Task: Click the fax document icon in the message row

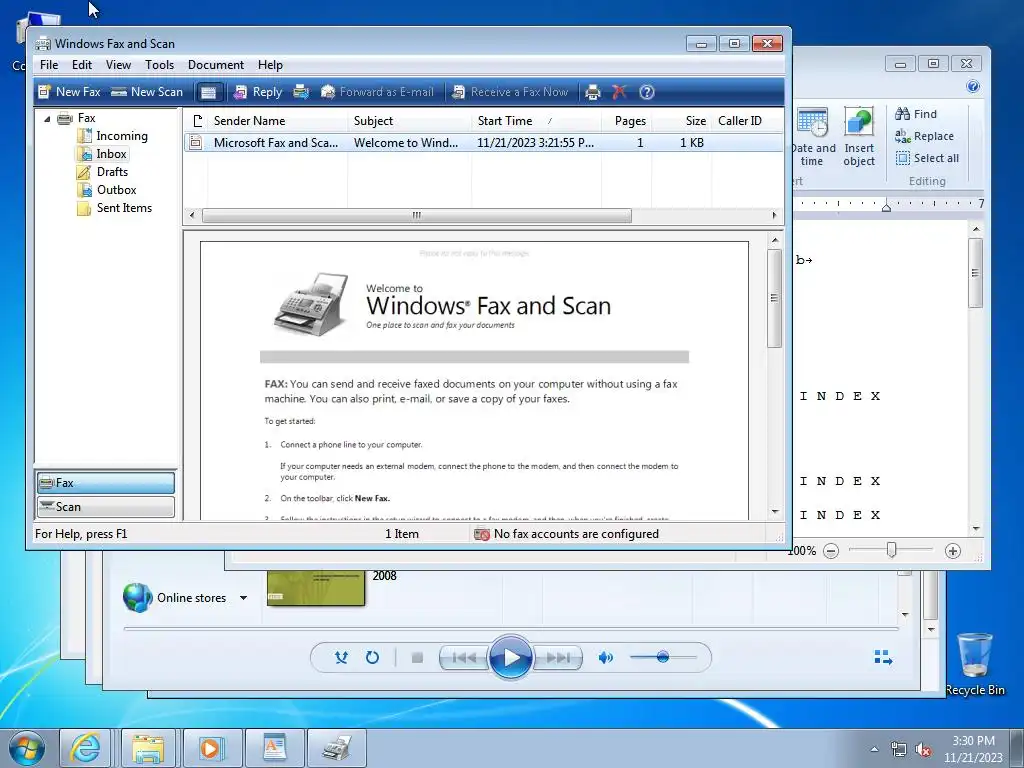Action: tap(195, 142)
